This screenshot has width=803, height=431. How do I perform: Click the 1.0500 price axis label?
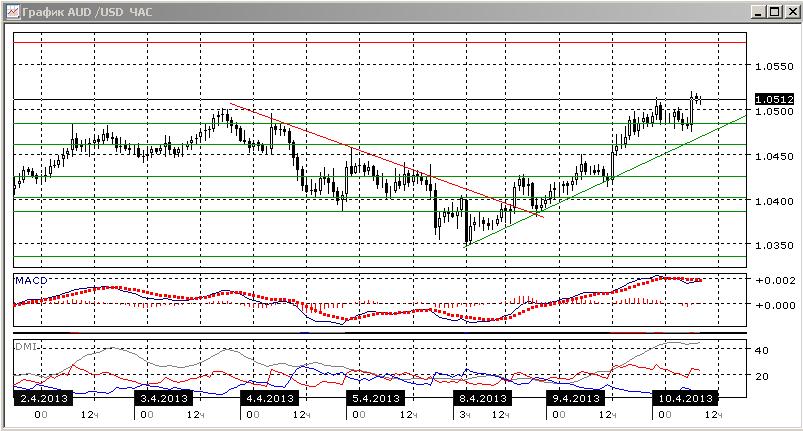(774, 111)
